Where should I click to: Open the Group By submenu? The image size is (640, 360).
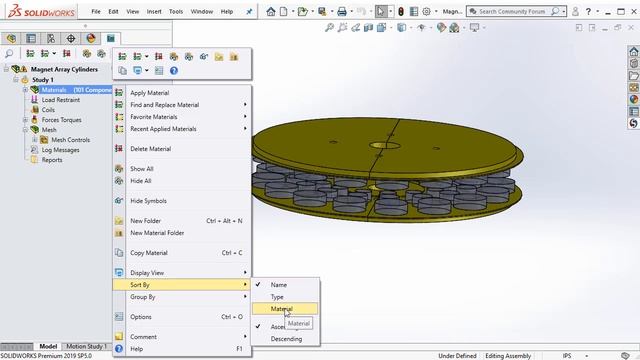pos(182,297)
